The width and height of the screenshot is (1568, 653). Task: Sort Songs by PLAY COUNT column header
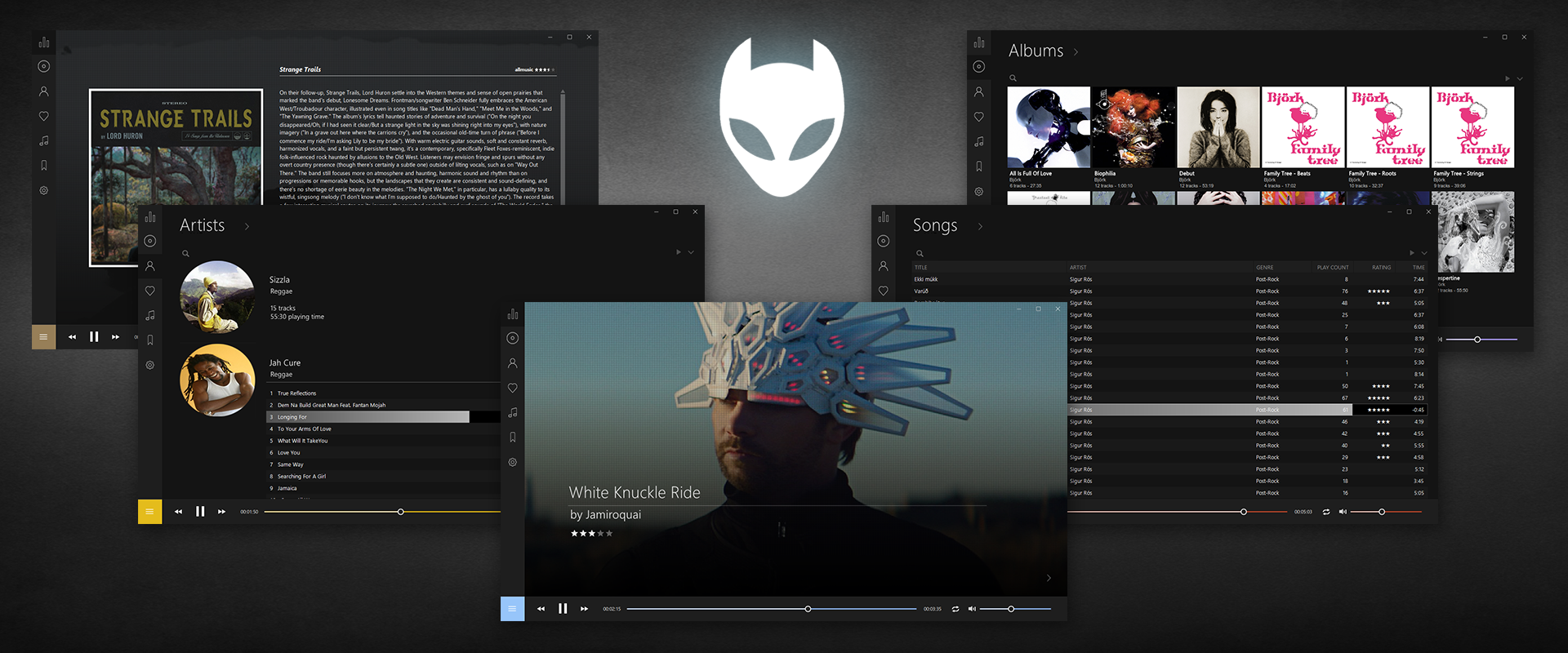pos(1333,268)
